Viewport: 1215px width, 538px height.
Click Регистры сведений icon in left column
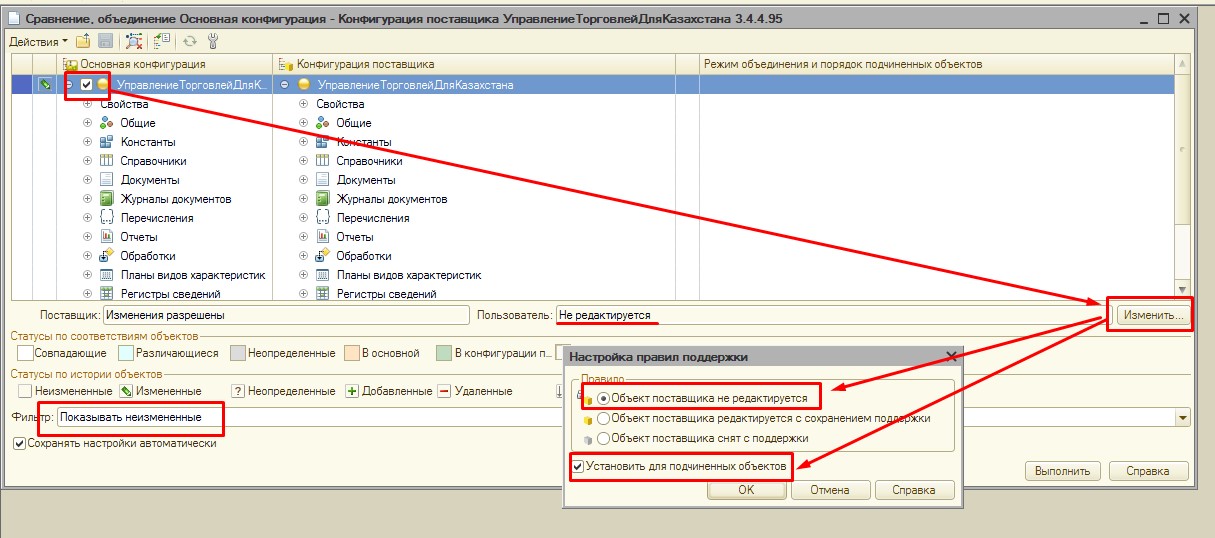coord(107,294)
